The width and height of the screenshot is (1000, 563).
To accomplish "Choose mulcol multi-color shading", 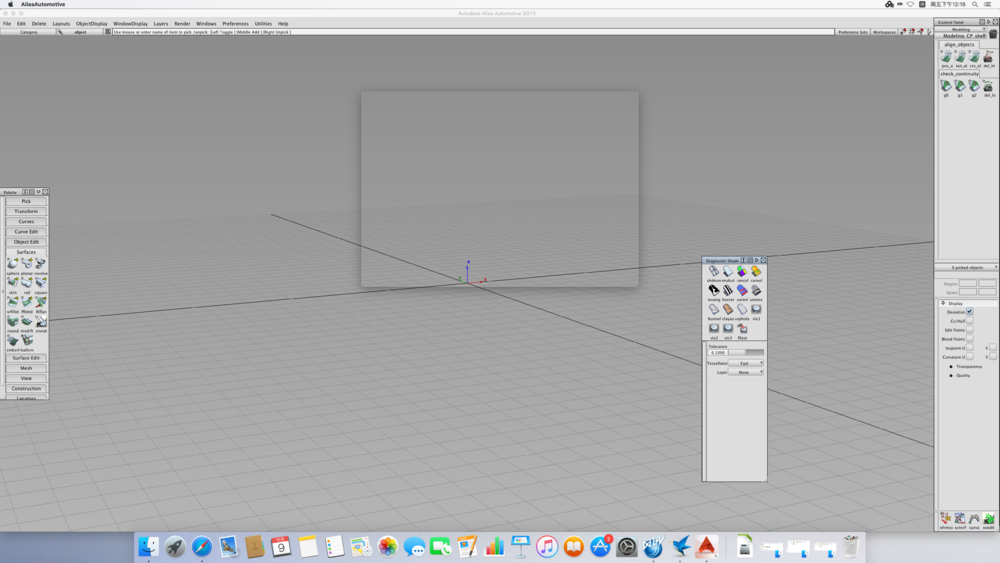I will [x=728, y=273].
